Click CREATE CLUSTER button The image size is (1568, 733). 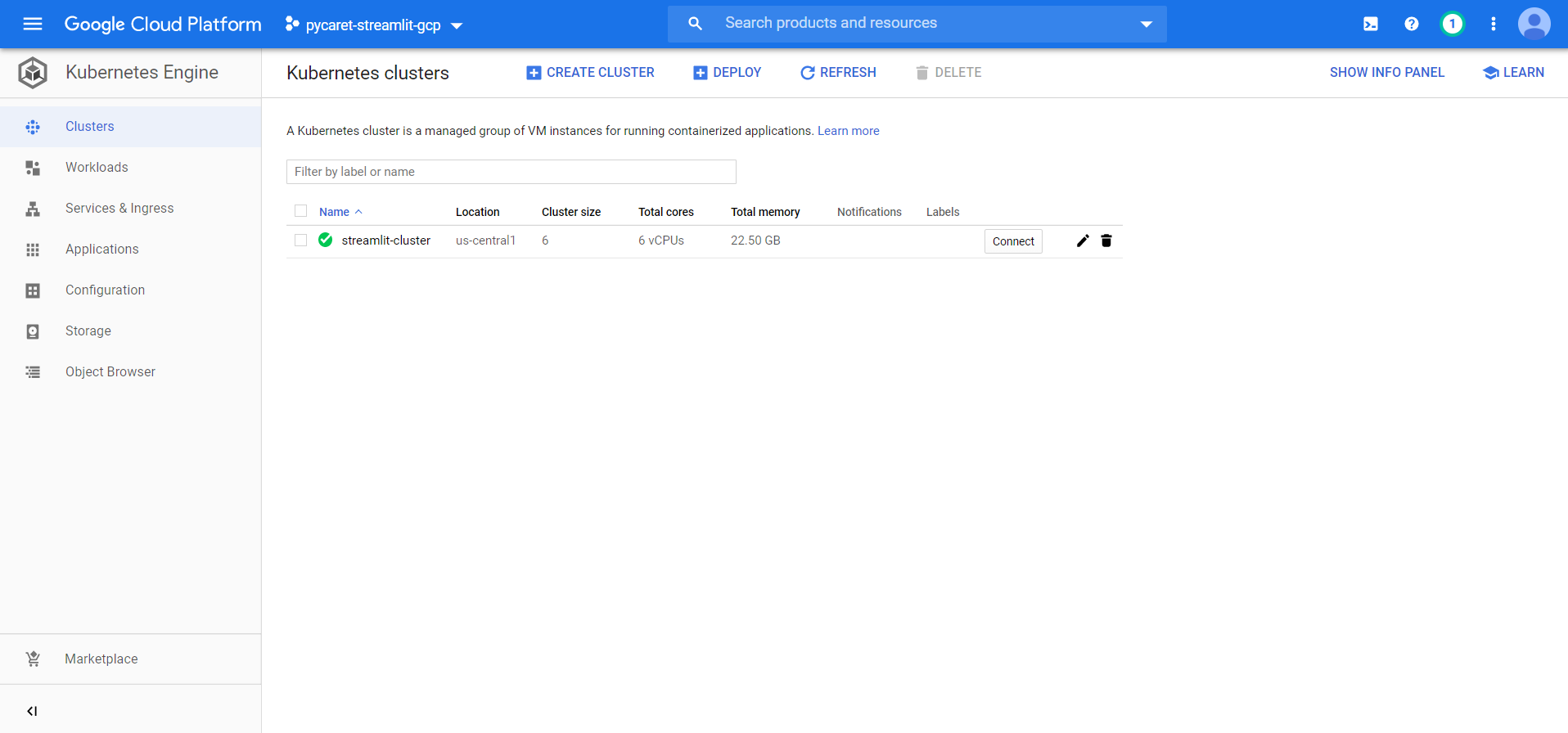pyautogui.click(x=590, y=73)
